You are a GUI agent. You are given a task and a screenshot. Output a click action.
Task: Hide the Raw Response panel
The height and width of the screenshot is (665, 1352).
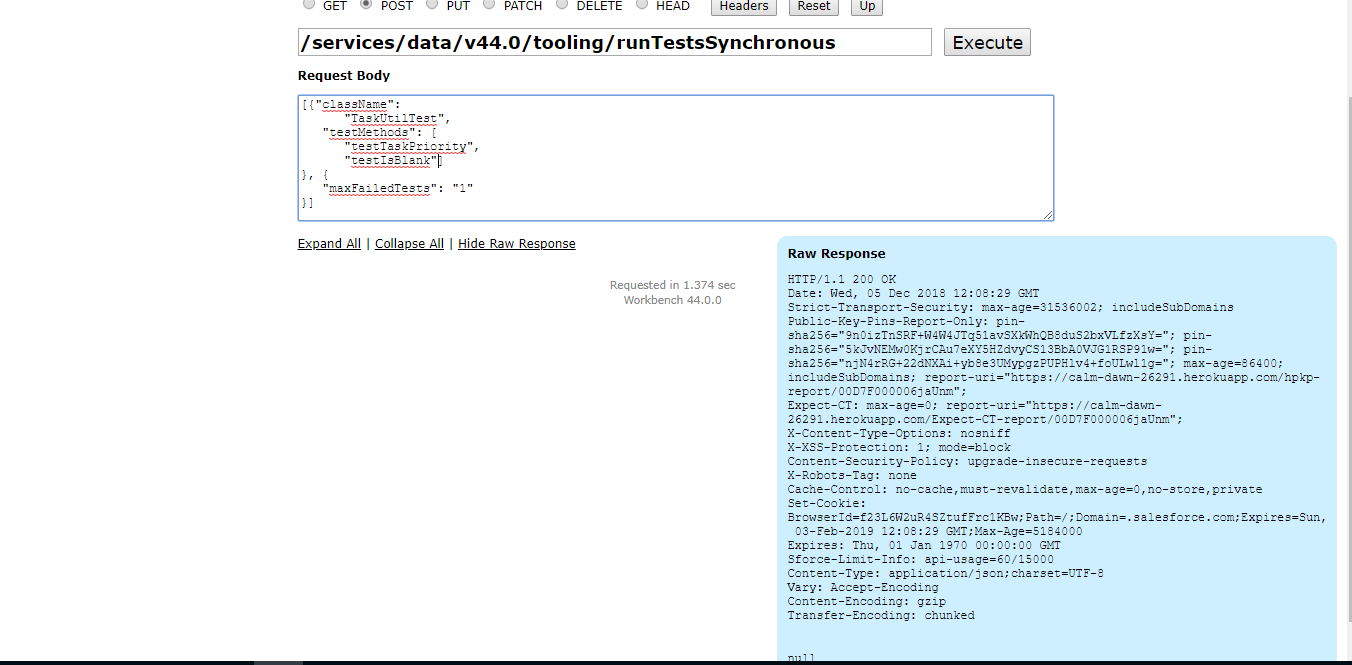(x=516, y=244)
